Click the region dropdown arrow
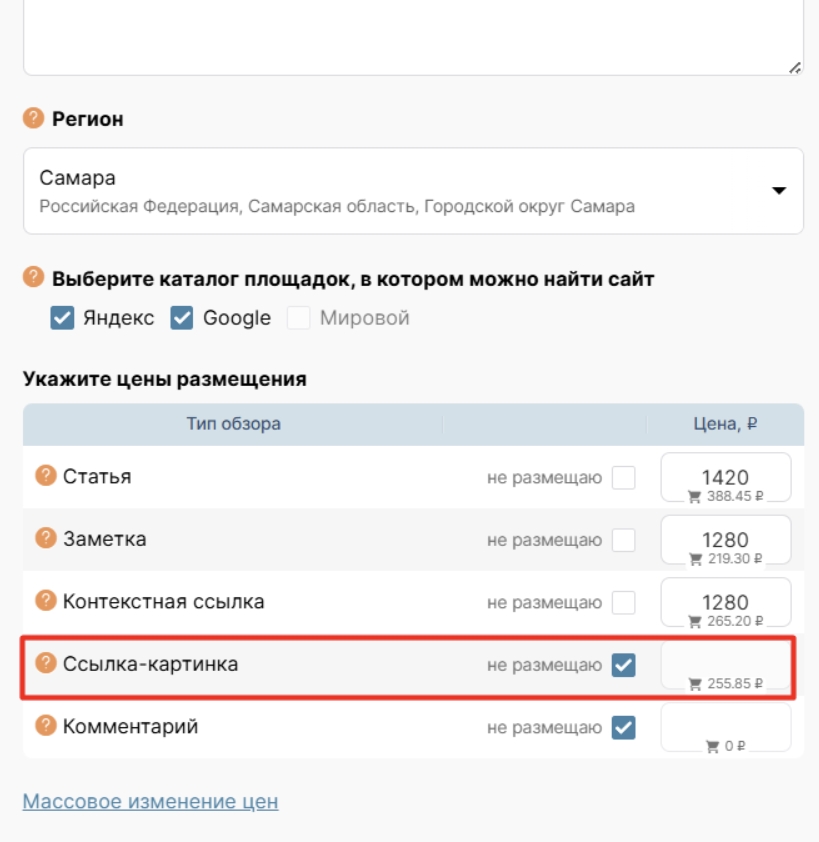Screen dimensions: 819x842 click(779, 191)
